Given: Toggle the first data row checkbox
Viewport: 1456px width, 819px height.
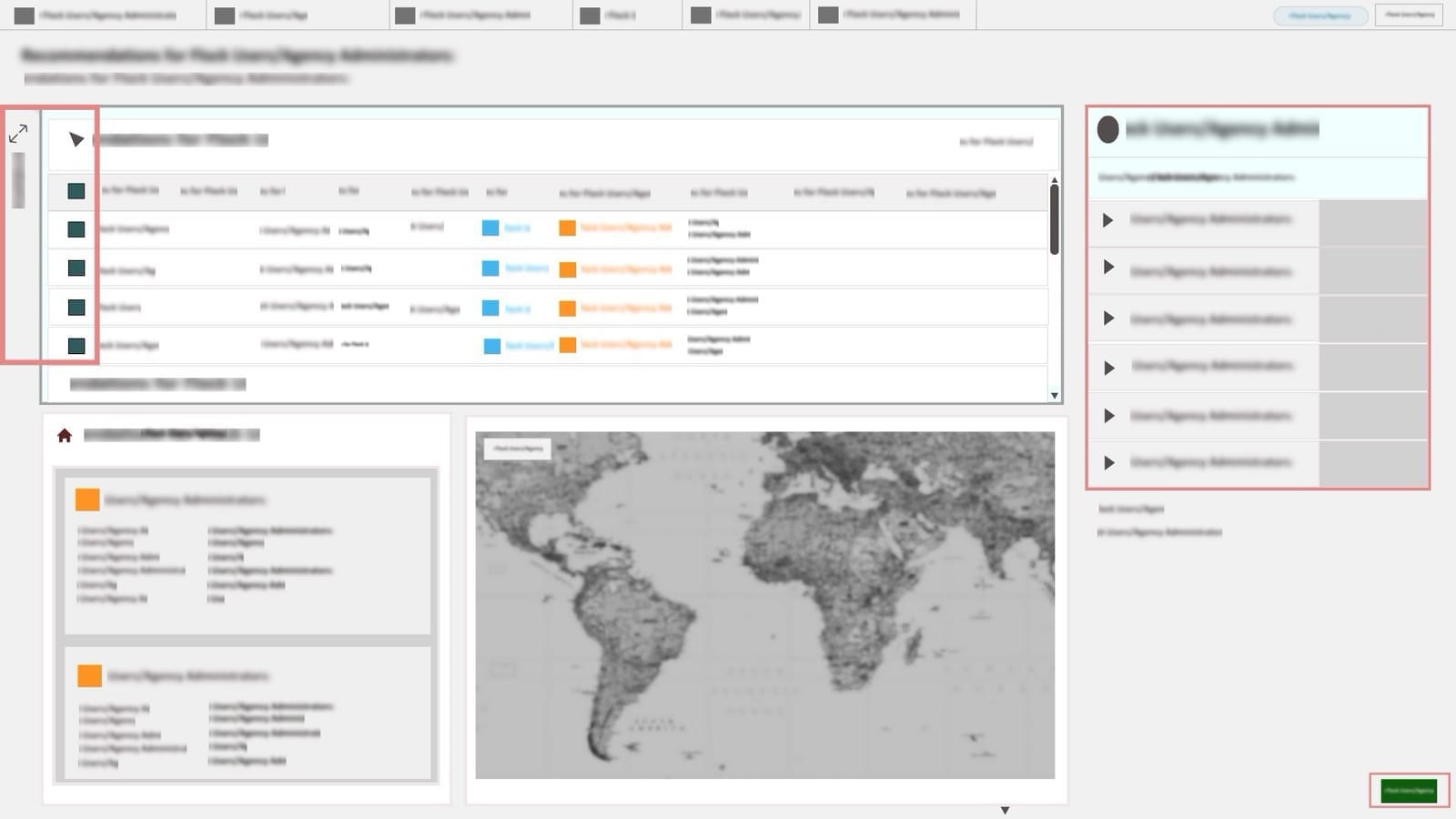Looking at the screenshot, I should tap(76, 229).
